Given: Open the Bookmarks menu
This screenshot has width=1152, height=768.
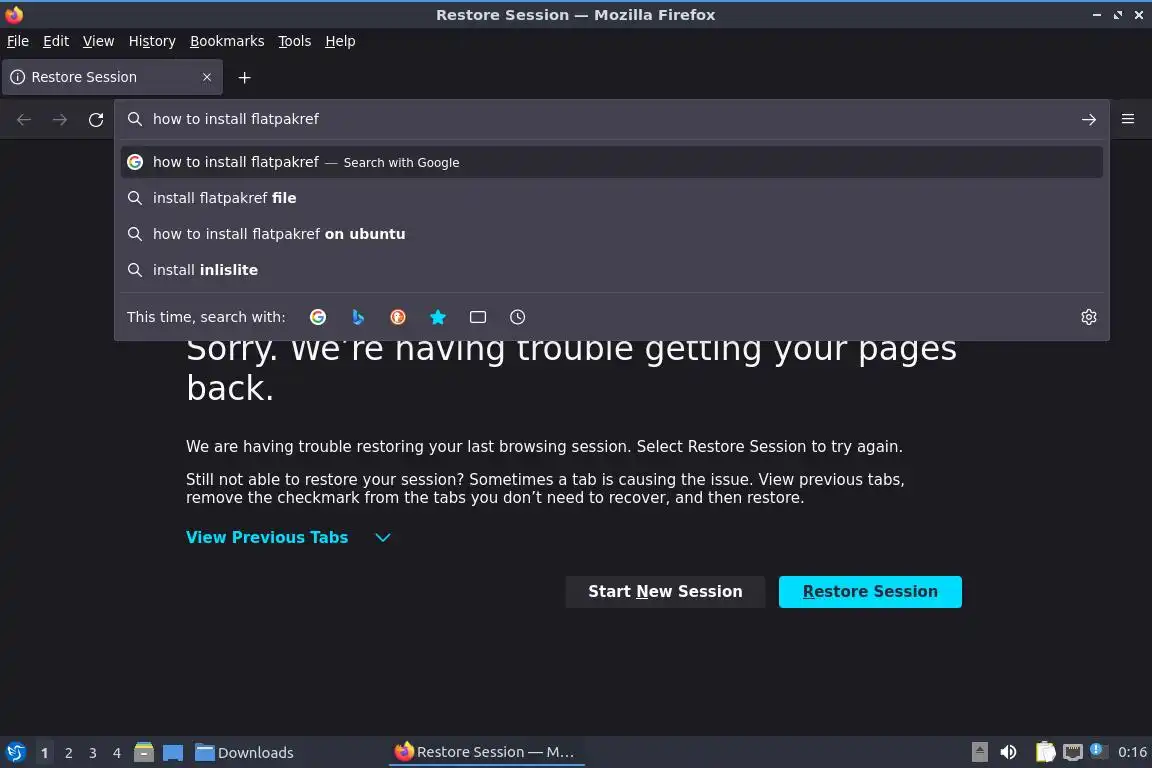Looking at the screenshot, I should [227, 41].
